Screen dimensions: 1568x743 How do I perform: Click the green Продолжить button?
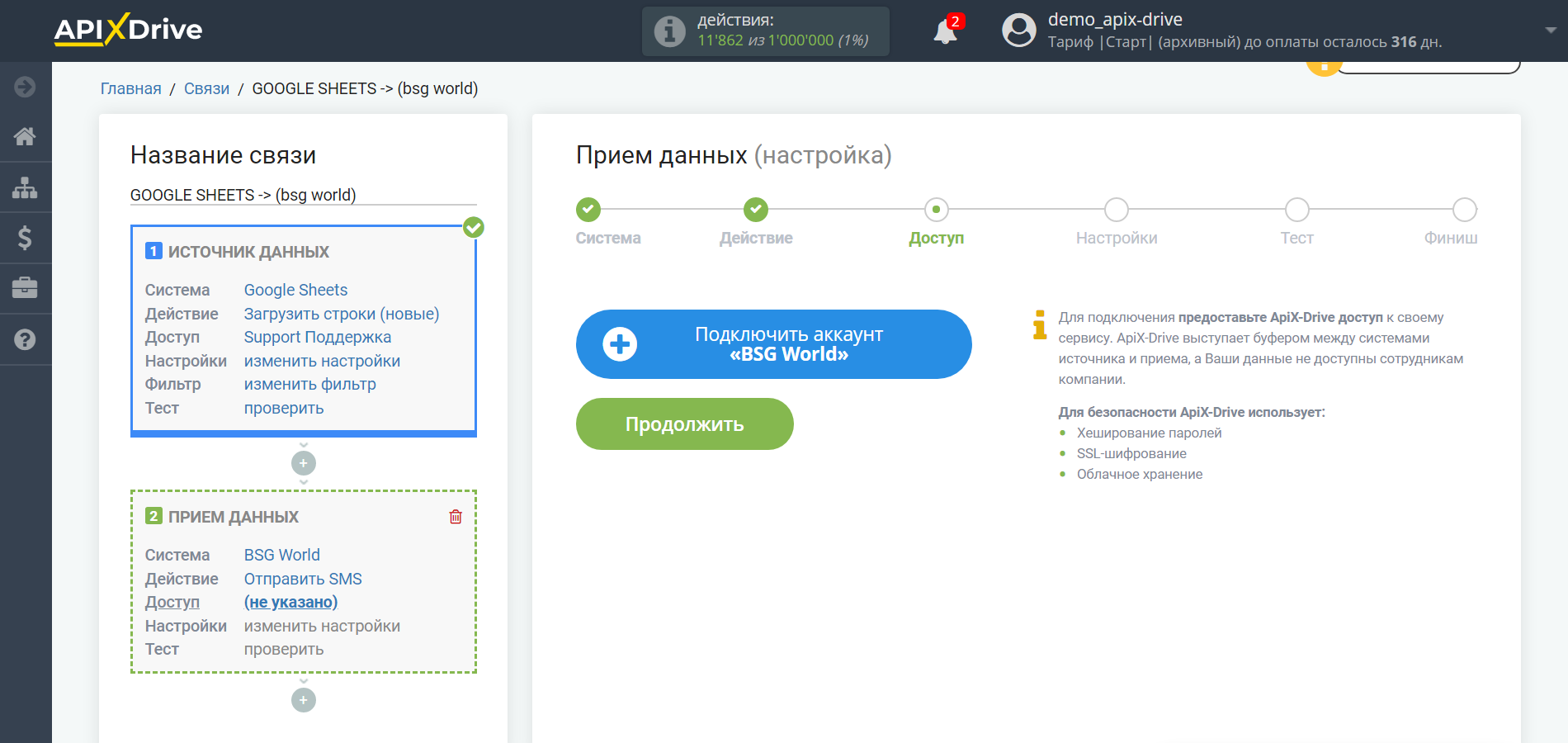685,424
